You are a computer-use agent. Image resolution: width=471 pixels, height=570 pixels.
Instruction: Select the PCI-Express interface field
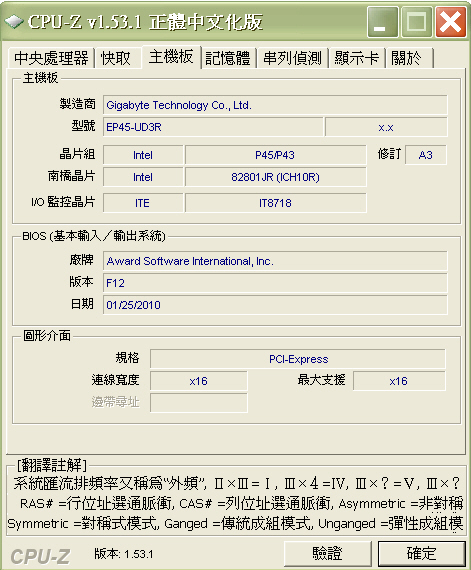click(298, 359)
